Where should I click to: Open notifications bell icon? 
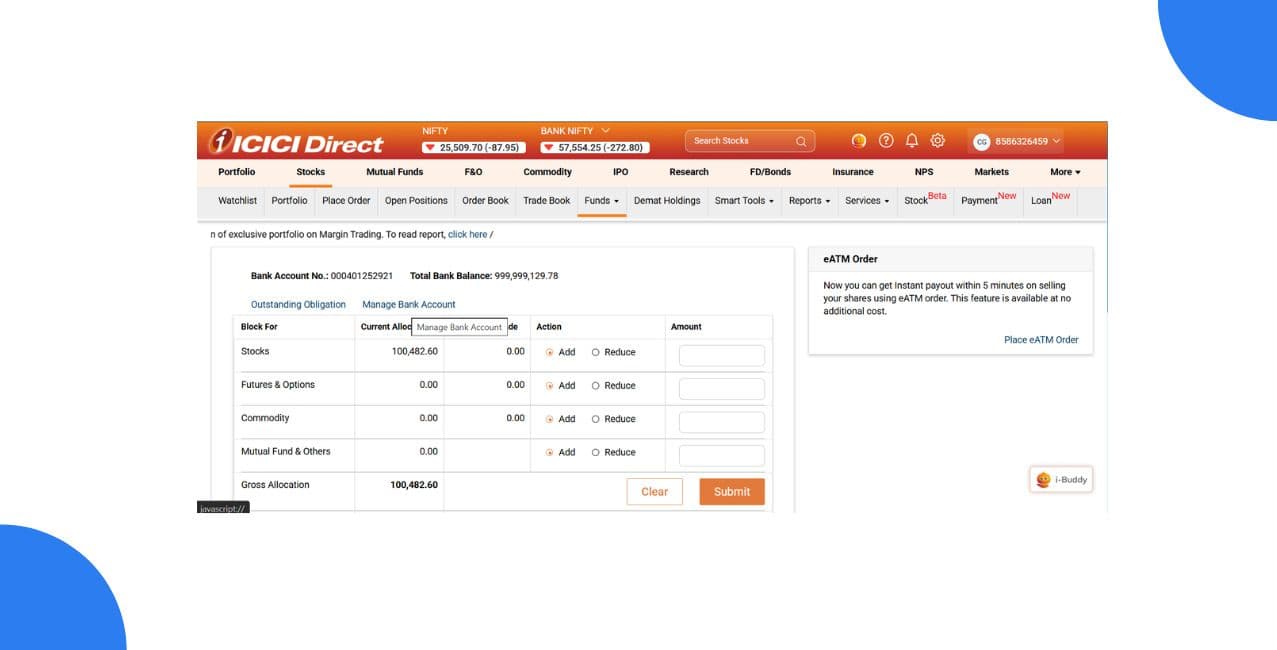tap(912, 141)
